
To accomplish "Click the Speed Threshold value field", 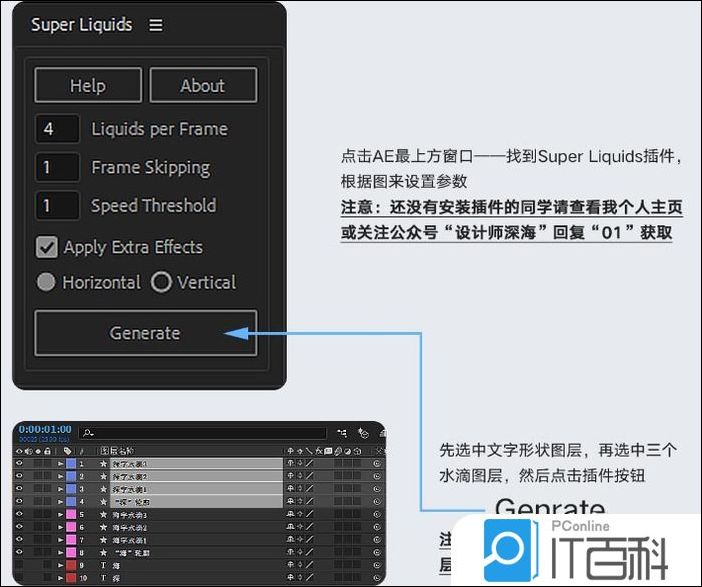I will pyautogui.click(x=58, y=206).
